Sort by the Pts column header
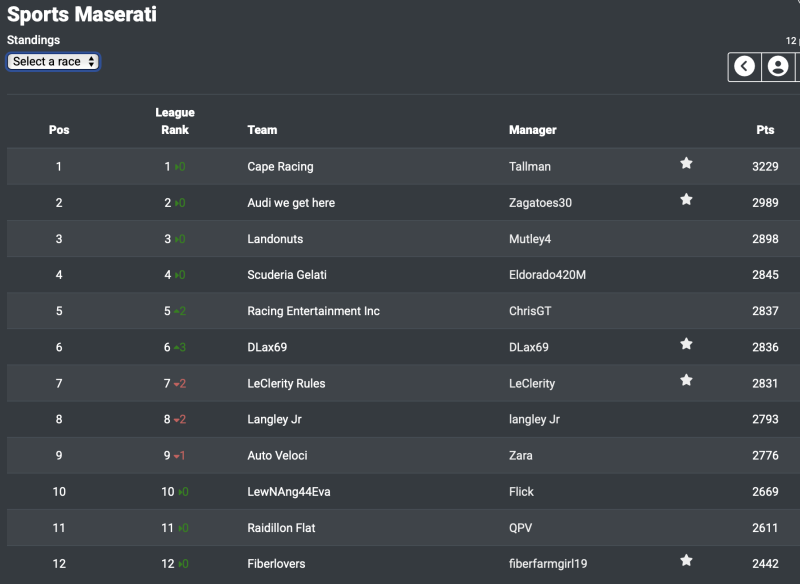 point(765,130)
